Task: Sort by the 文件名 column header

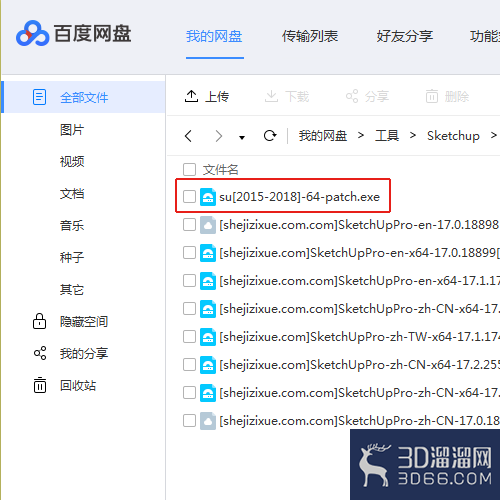Action: [x=221, y=170]
